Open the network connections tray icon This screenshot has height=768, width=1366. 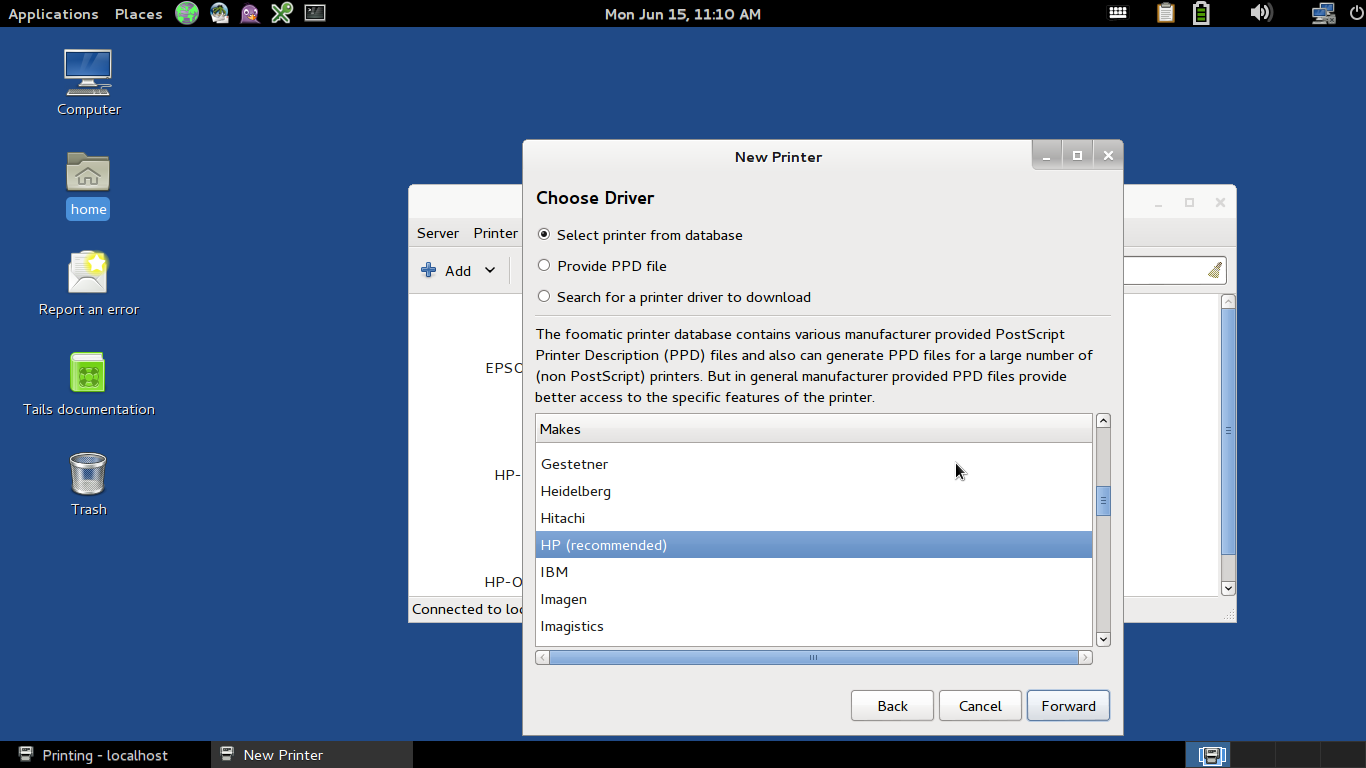tap(1323, 13)
